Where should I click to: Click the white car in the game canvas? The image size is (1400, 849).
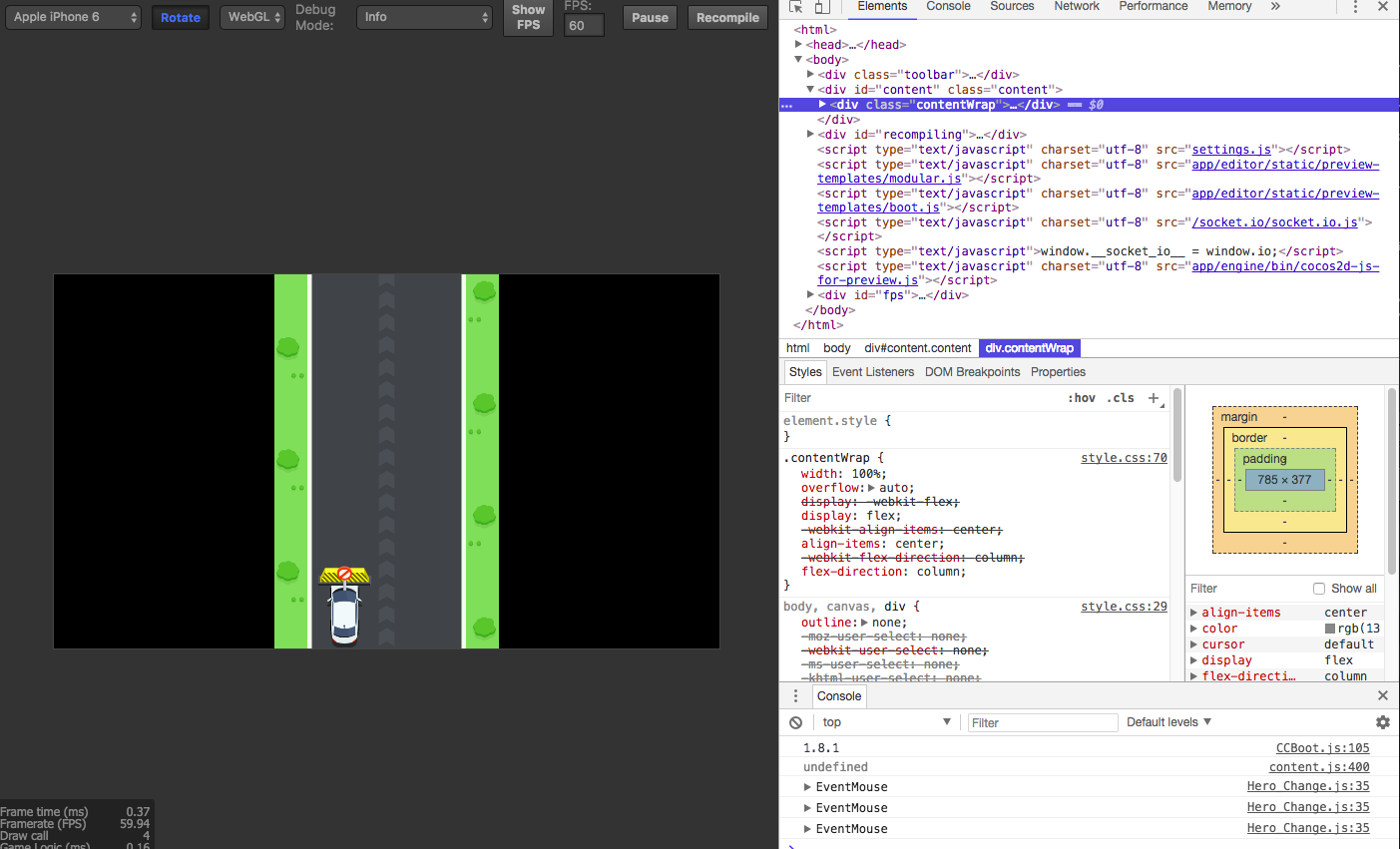(344, 613)
